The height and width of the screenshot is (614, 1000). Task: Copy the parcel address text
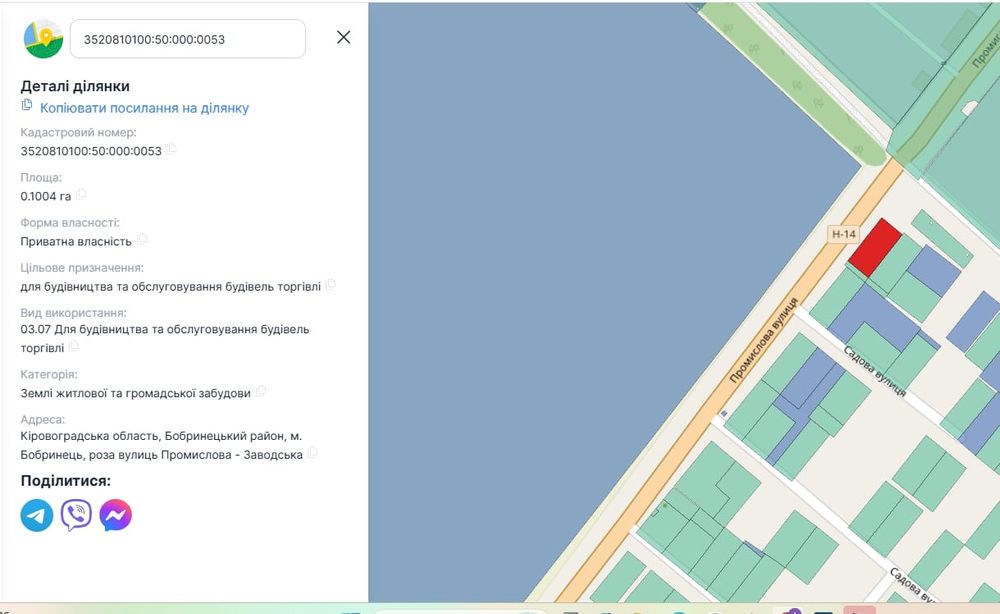(x=313, y=453)
